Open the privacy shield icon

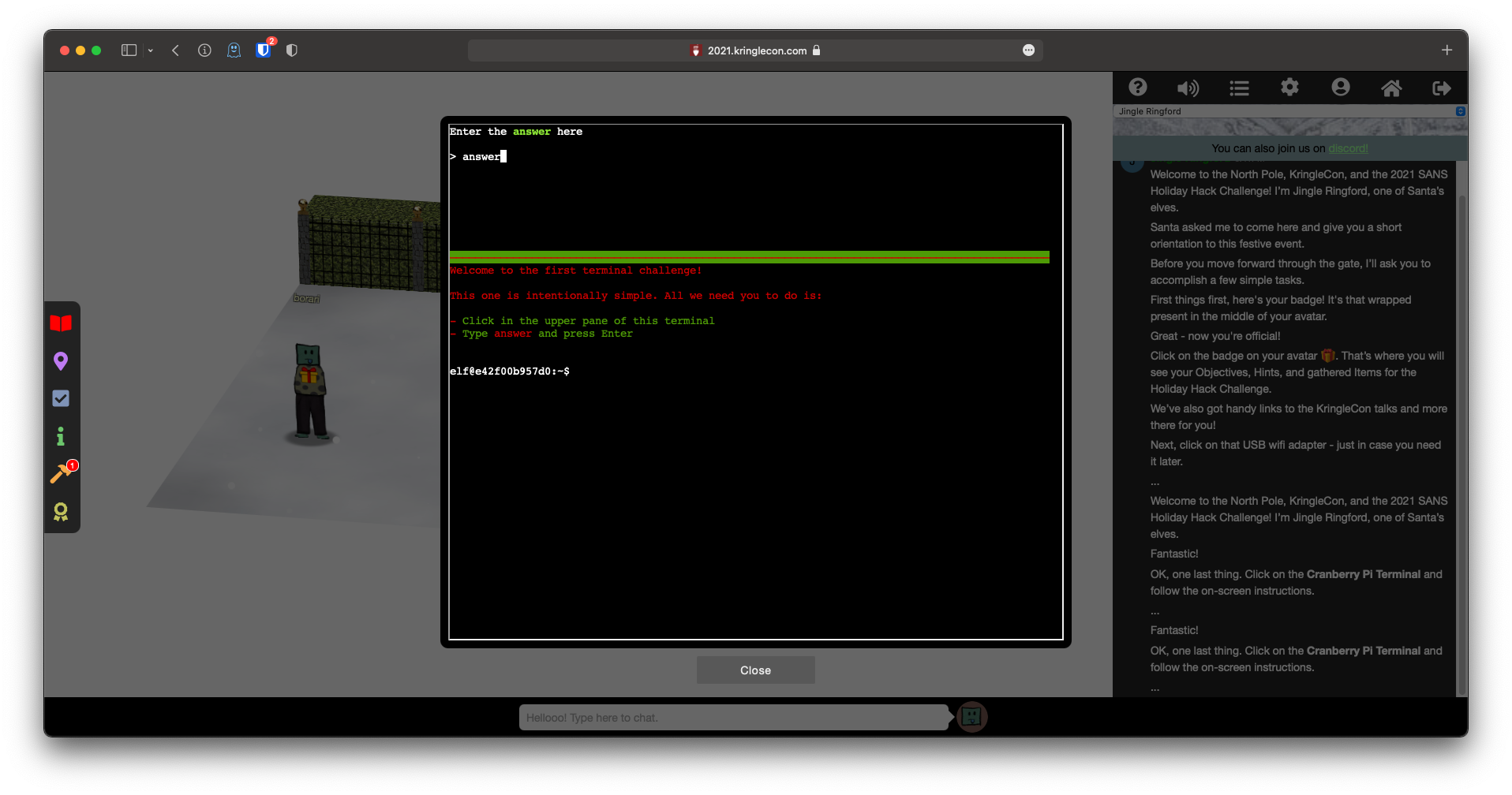292,50
